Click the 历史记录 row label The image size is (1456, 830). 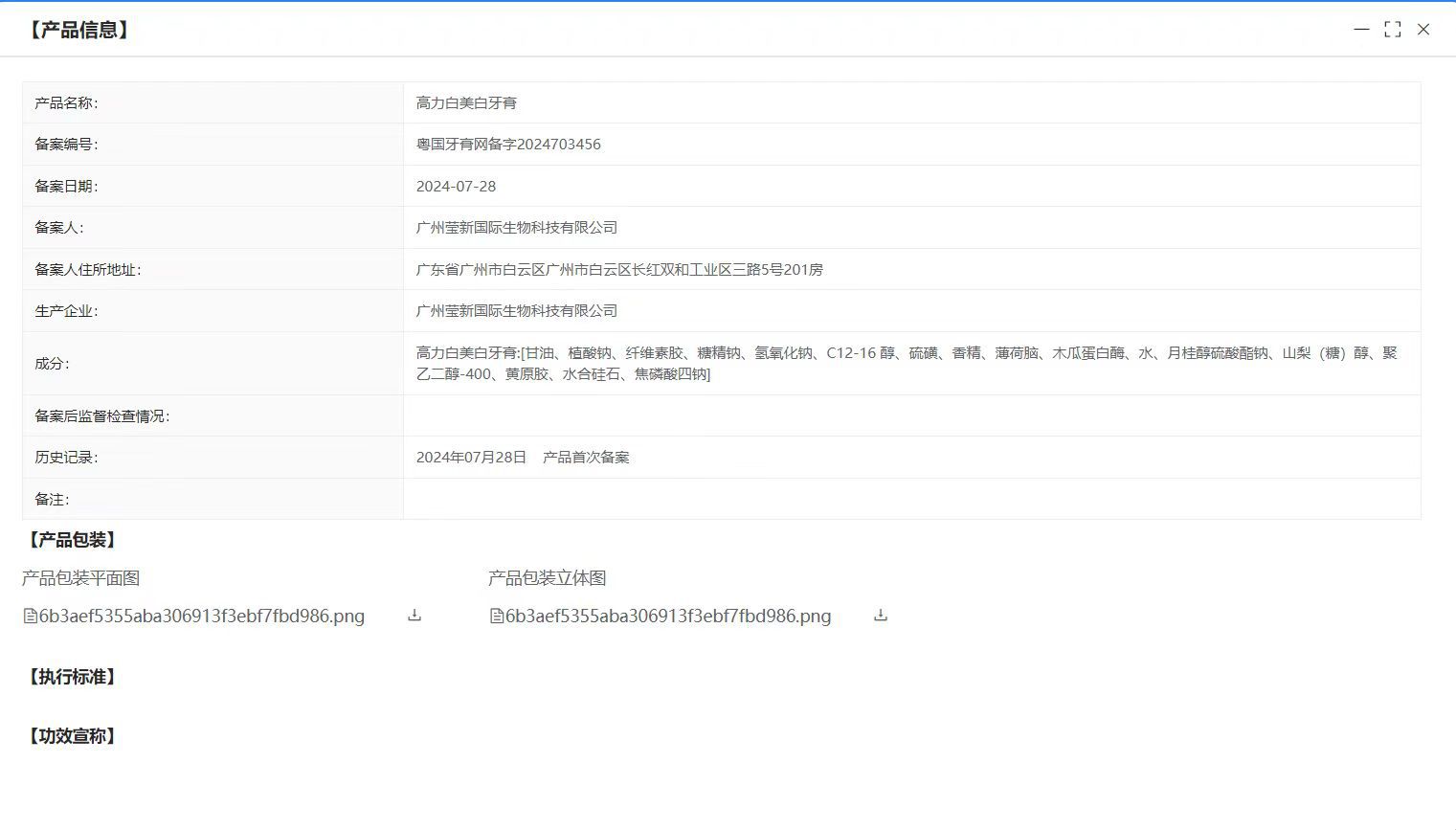click(66, 458)
